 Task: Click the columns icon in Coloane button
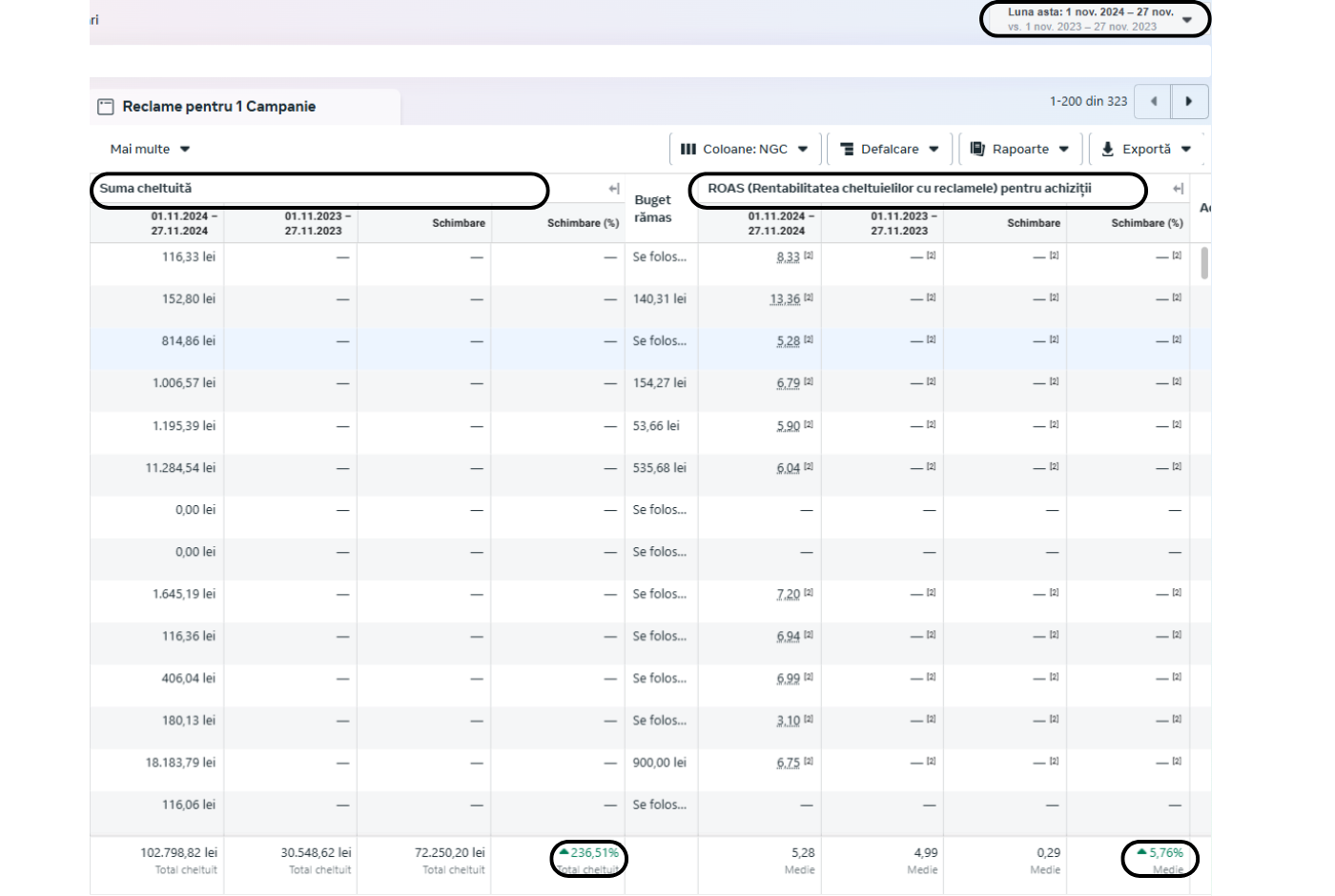[688, 149]
